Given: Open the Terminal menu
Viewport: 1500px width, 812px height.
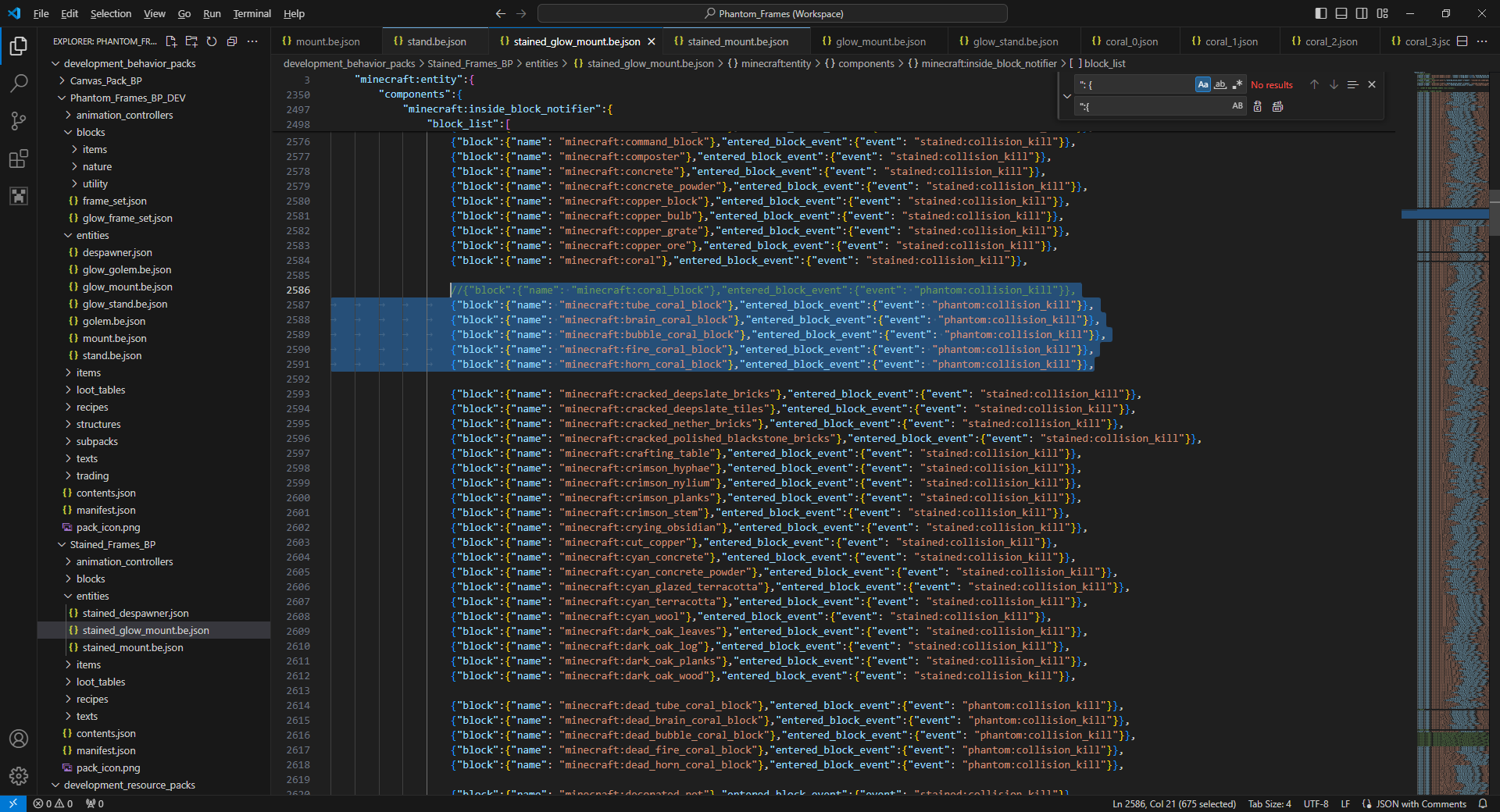Looking at the screenshot, I should pos(252,13).
